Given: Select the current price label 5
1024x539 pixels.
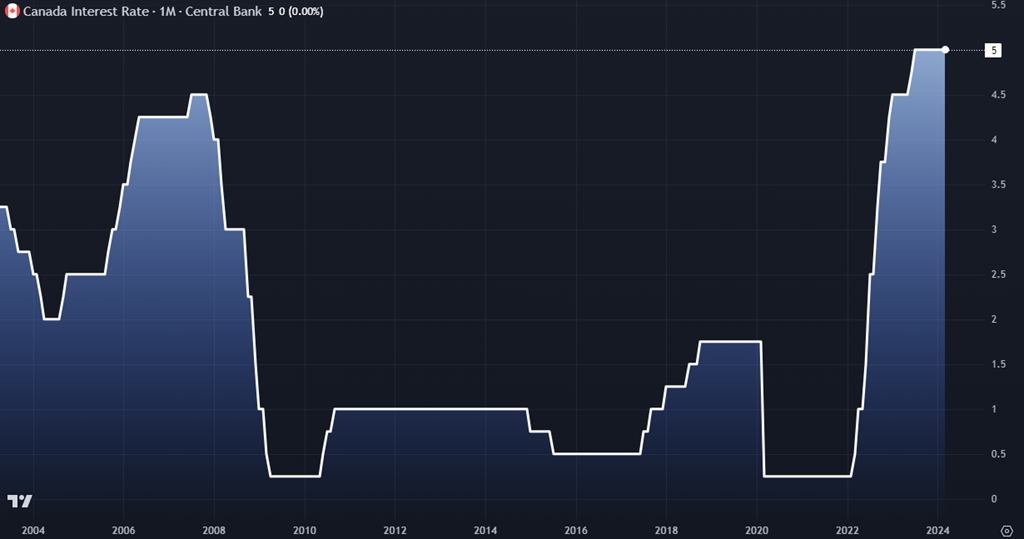Looking at the screenshot, I should click(994, 50).
